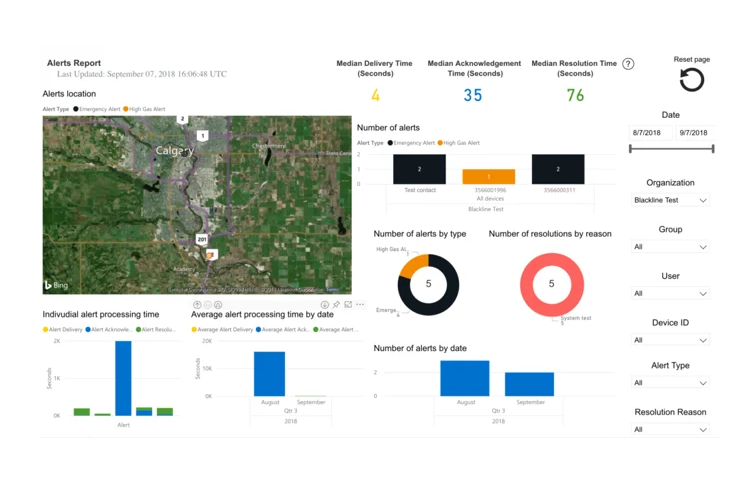Open the Organization dropdown showing Blackline Test

[x=670, y=200]
